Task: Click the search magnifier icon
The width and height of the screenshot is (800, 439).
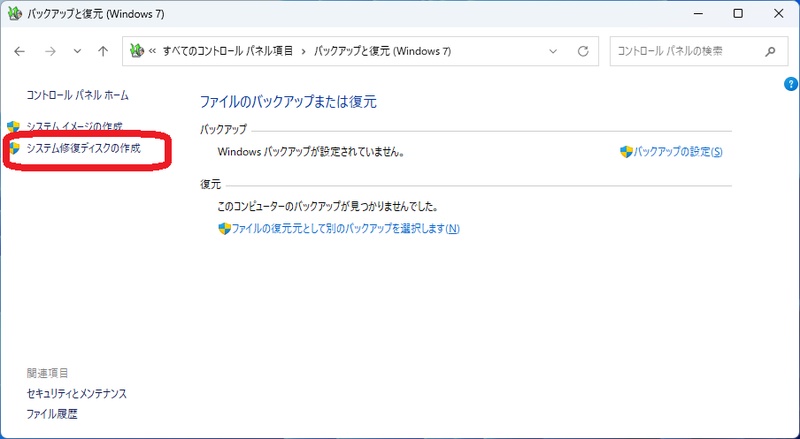Action: coord(770,51)
